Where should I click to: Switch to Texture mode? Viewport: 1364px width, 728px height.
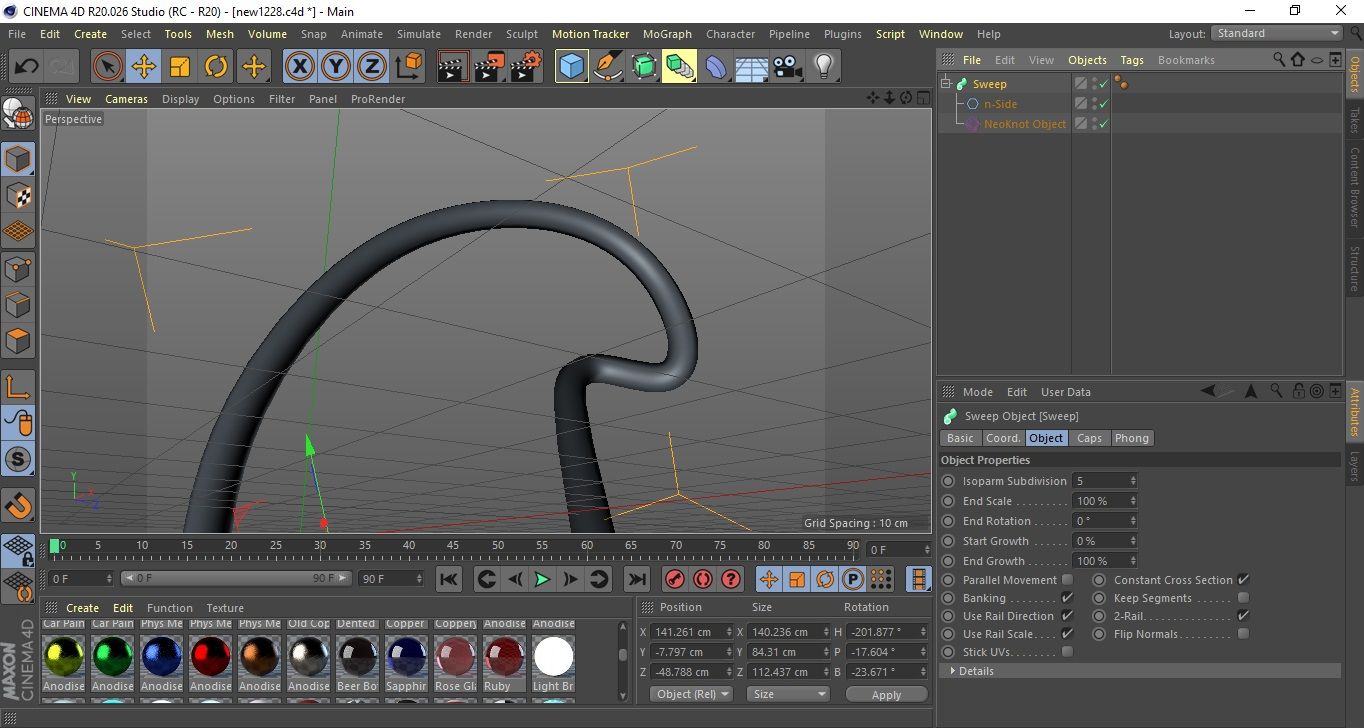(18, 196)
